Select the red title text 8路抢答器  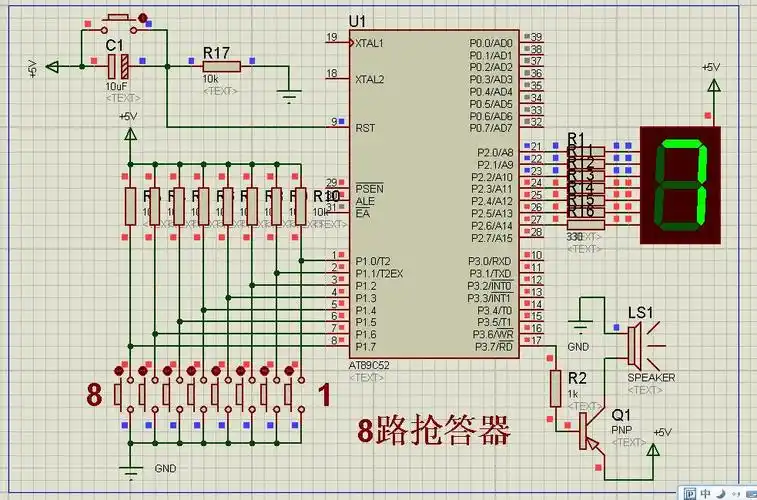(434, 431)
